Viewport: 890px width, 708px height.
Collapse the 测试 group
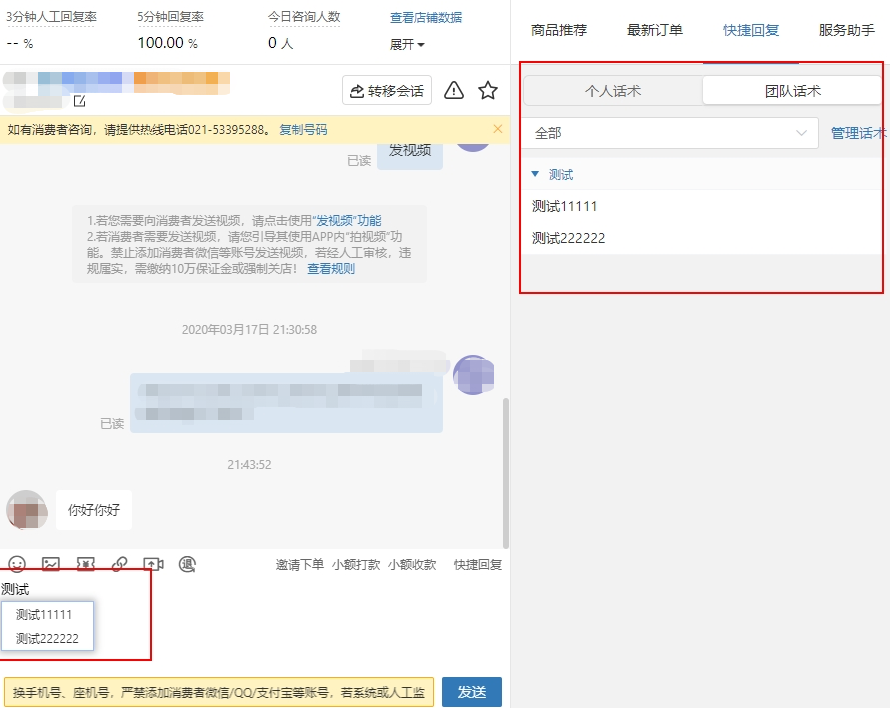535,175
